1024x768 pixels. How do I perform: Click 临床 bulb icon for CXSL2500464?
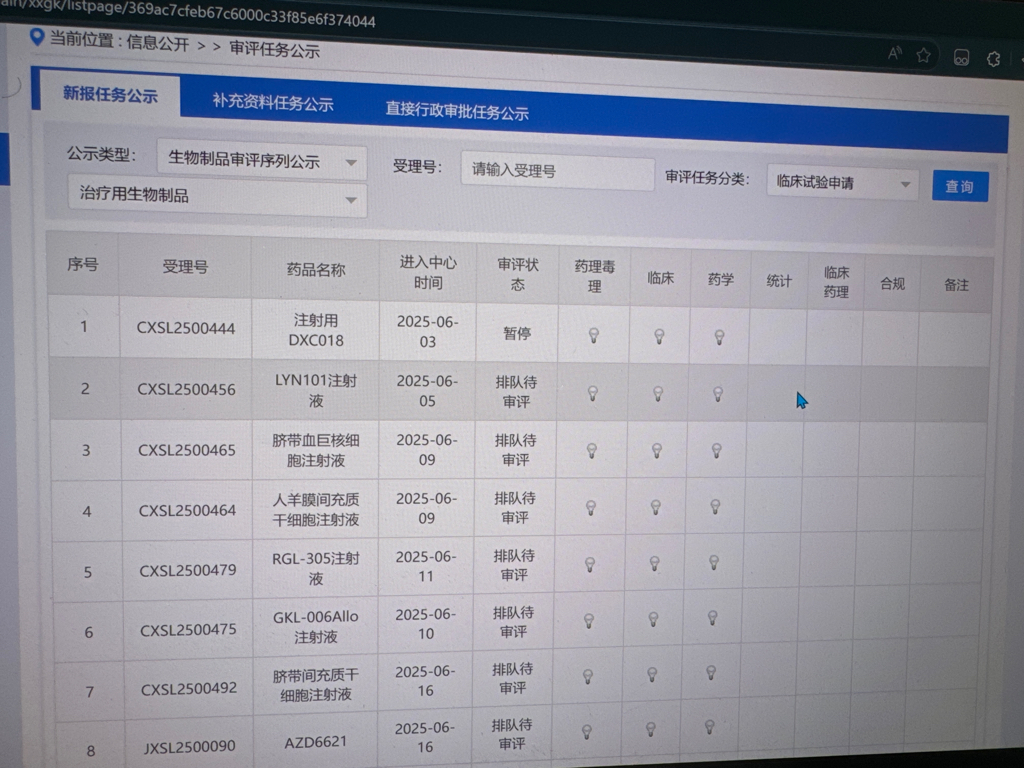coord(656,507)
